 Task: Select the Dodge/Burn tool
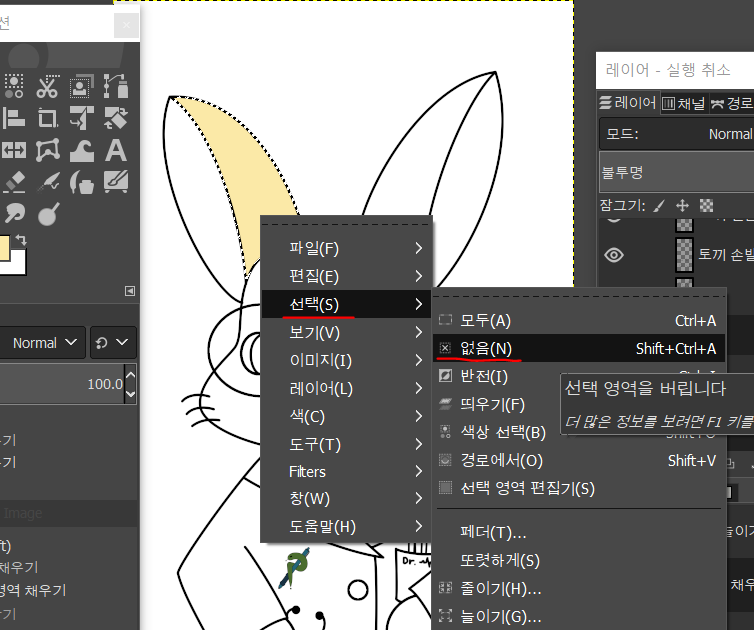click(48, 214)
